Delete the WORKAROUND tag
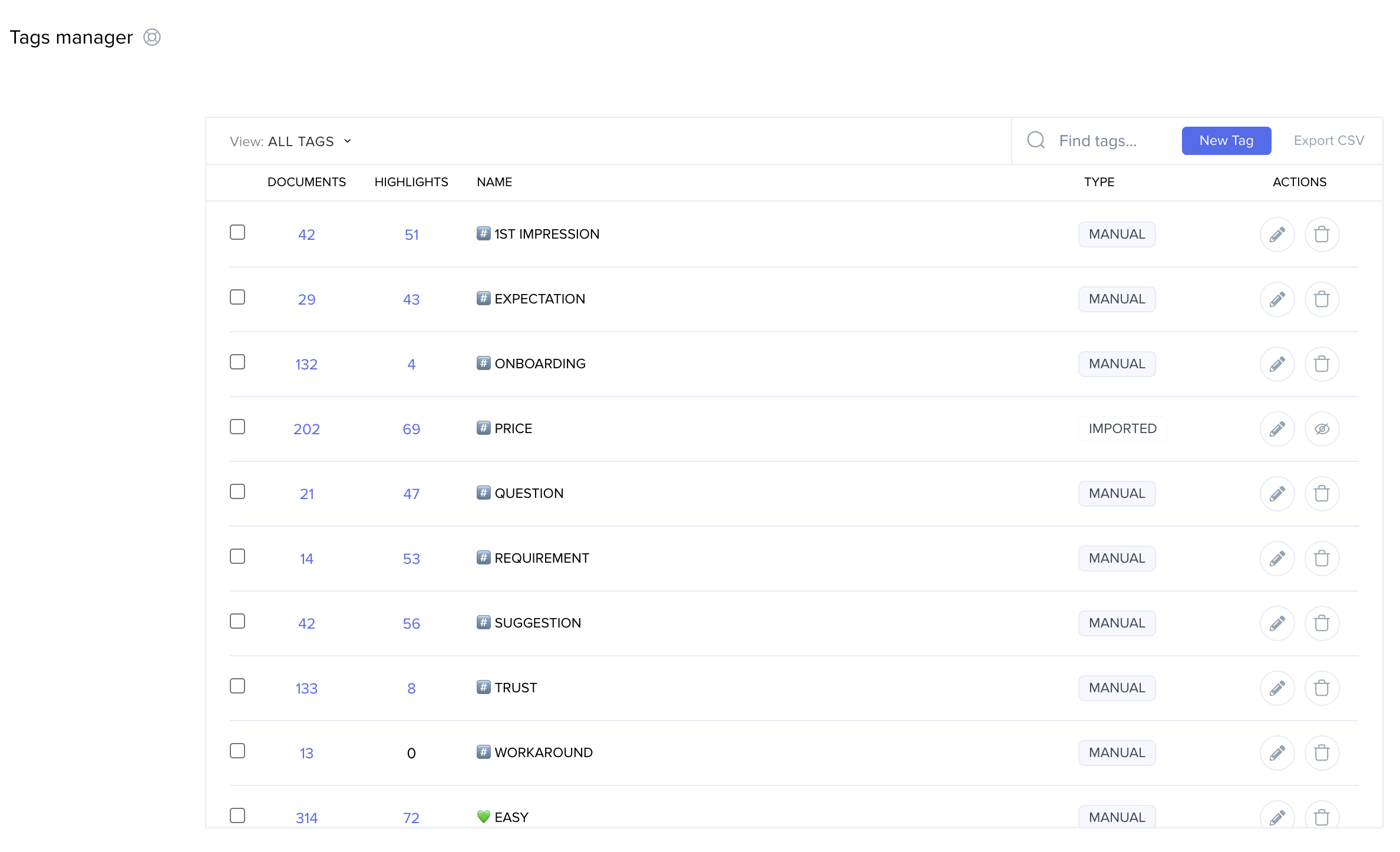The width and height of the screenshot is (1400, 852). coord(1322,753)
